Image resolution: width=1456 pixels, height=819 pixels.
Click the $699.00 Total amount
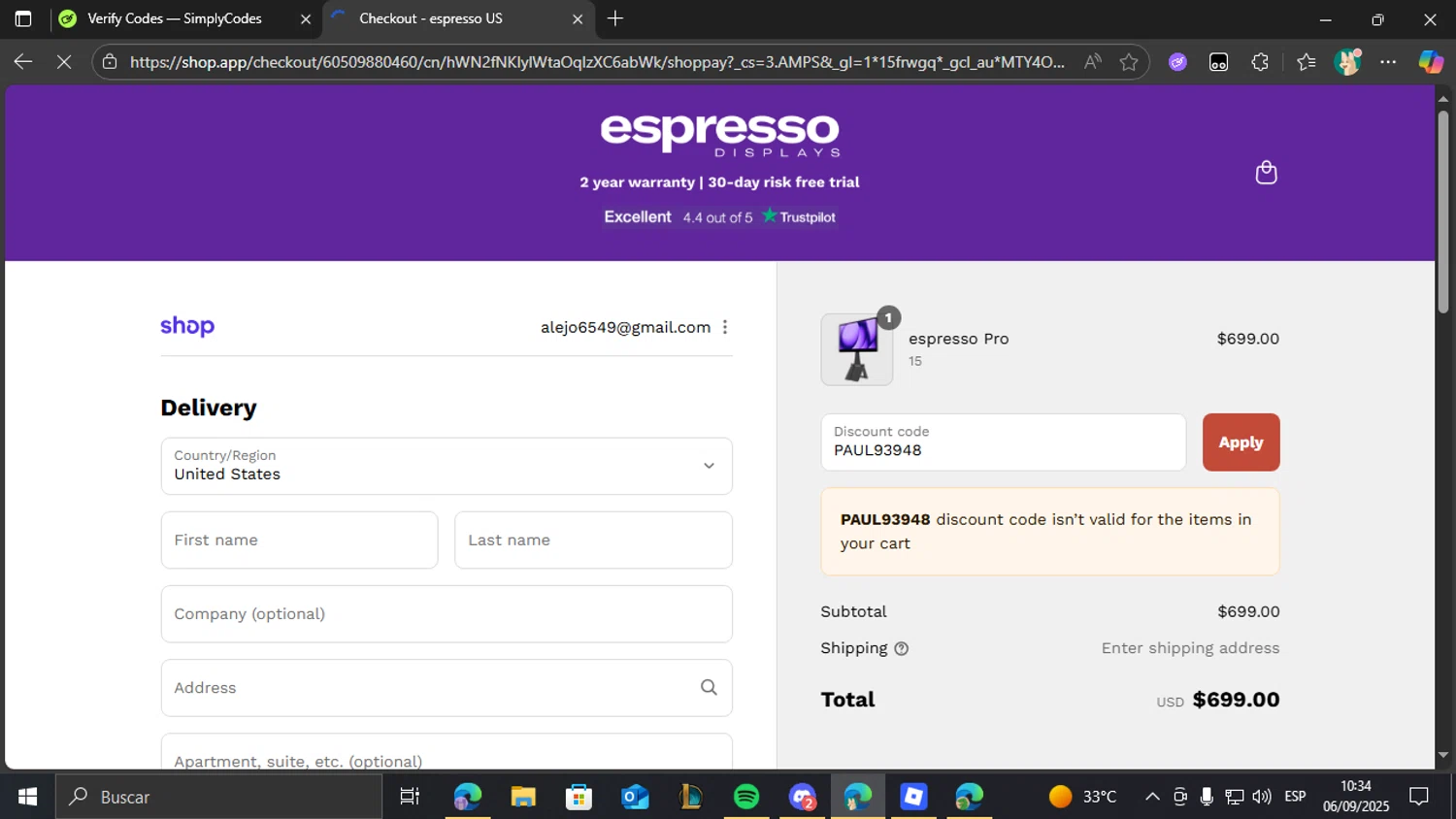pos(1236,700)
